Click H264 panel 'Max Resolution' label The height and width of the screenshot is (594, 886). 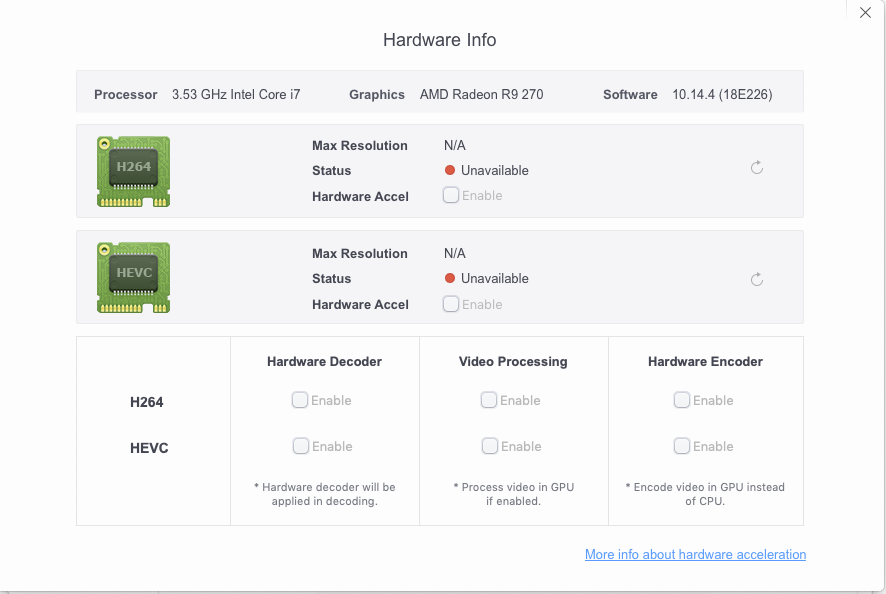click(x=359, y=145)
